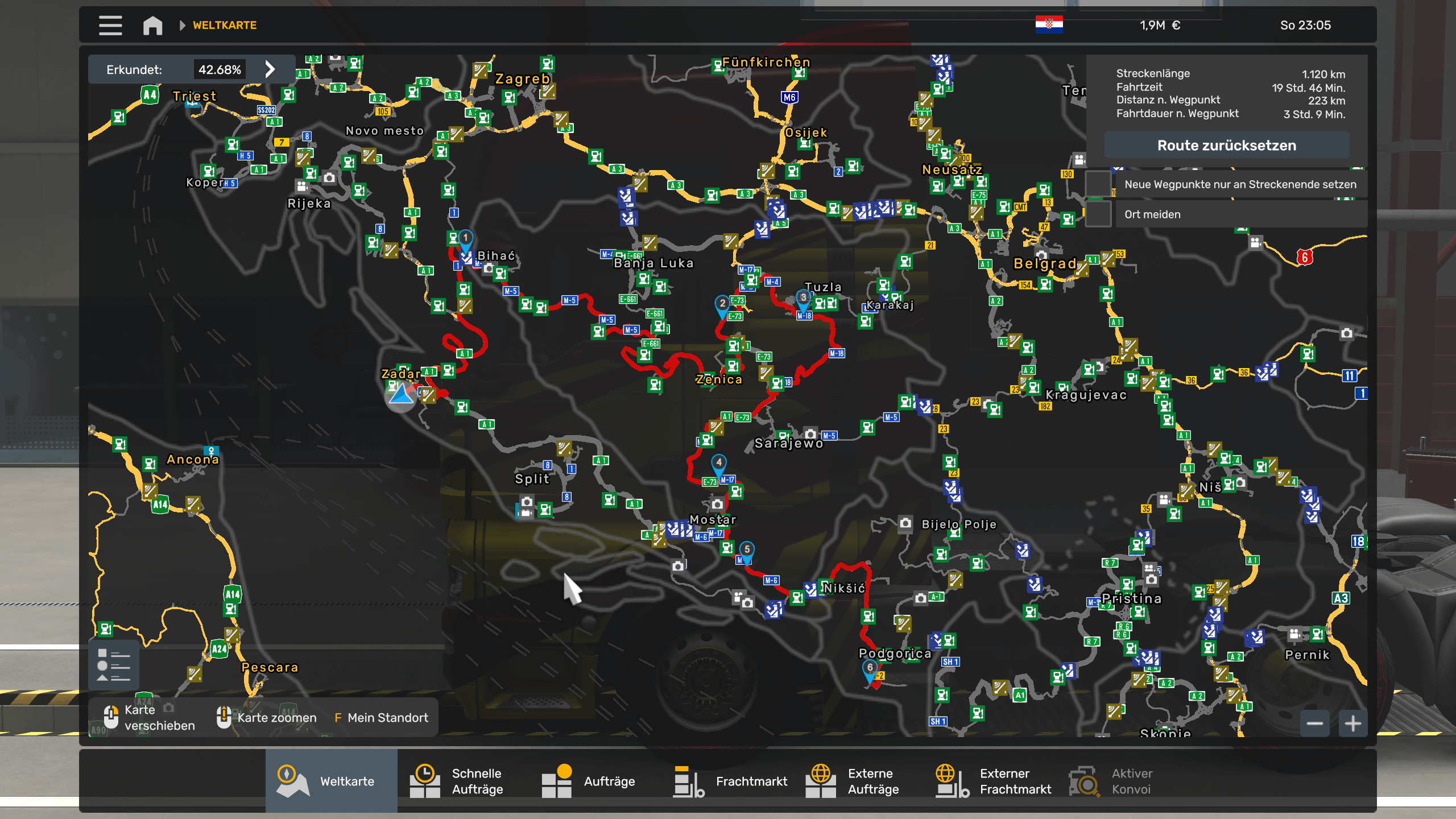
Task: Click the home icon in top bar
Action: tap(152, 25)
